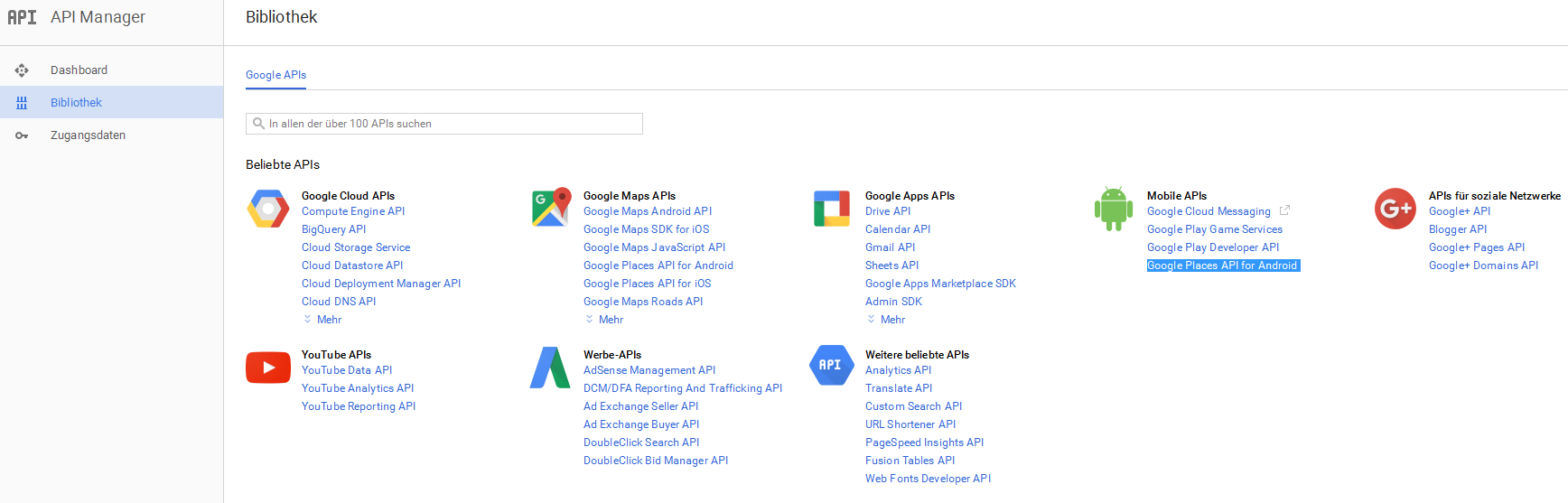Click the Google Cloud APIs hexagon icon
This screenshot has height=503, width=1568.
(268, 209)
